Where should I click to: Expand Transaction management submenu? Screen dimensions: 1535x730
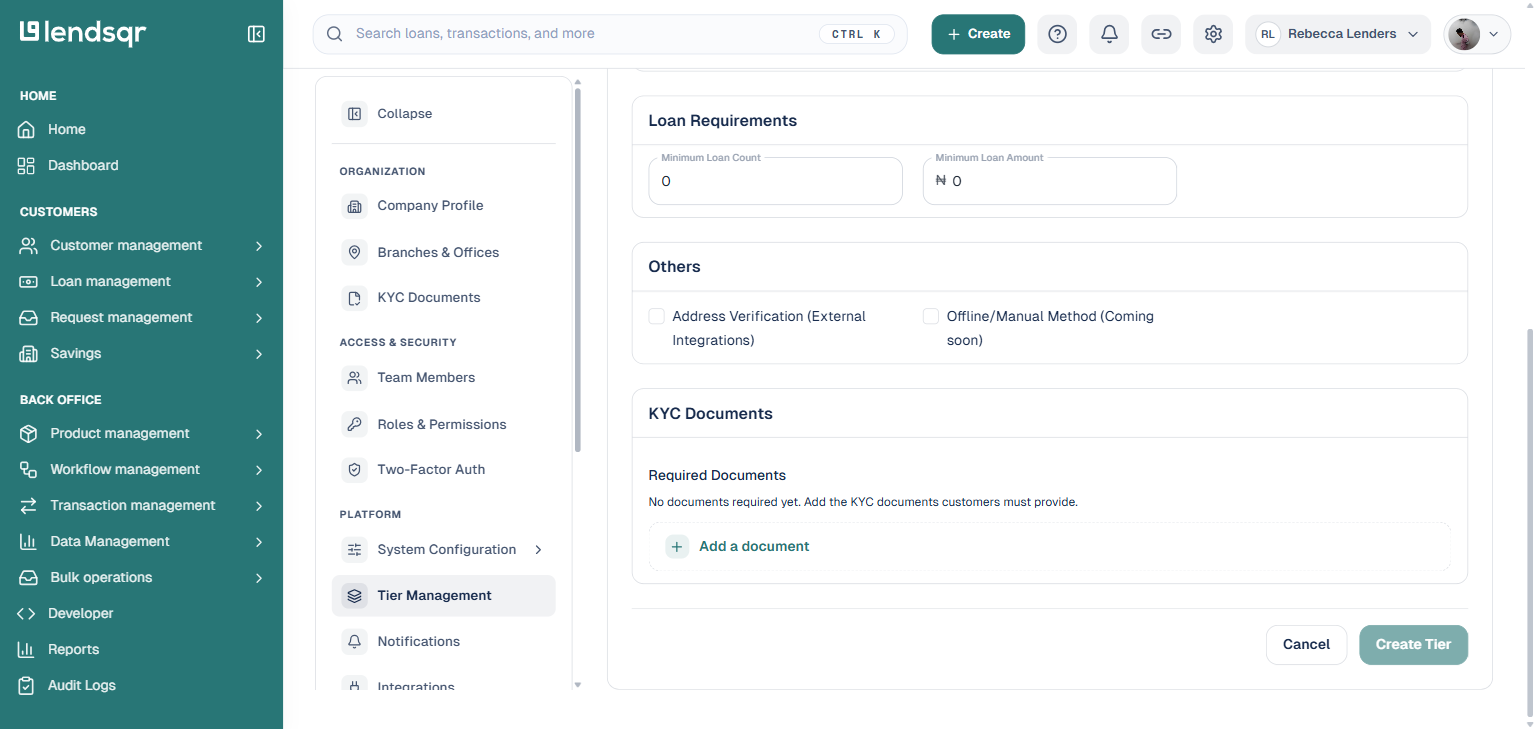pyautogui.click(x=259, y=506)
